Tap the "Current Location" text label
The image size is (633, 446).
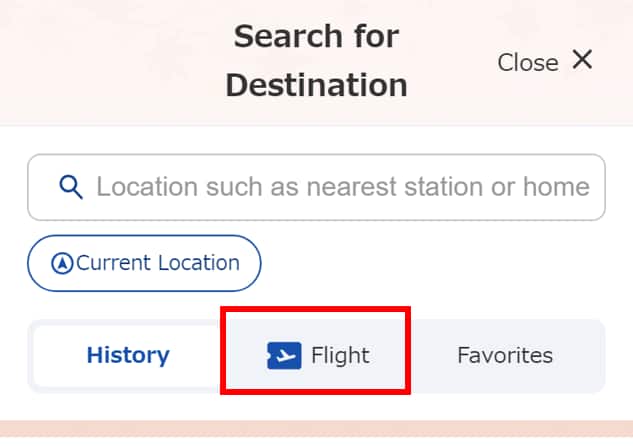coord(158,264)
